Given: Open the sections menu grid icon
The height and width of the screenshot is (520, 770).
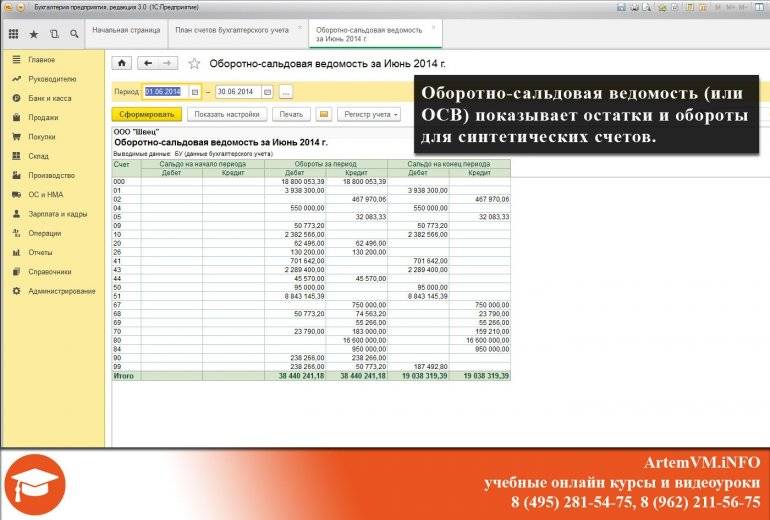Looking at the screenshot, I should pyautogui.click(x=13, y=34).
